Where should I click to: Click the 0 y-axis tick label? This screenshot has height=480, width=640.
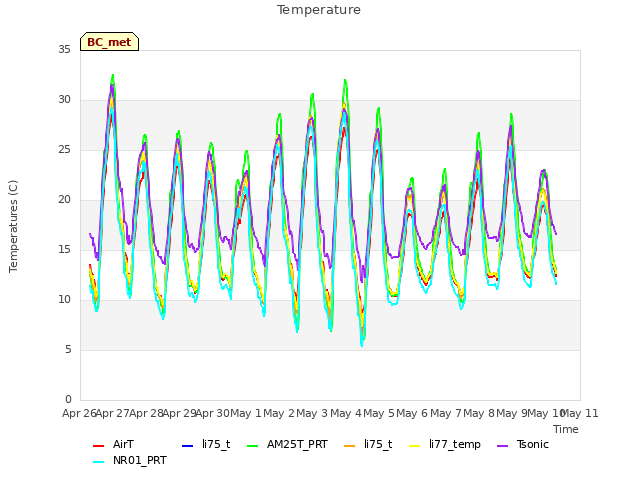68,400
